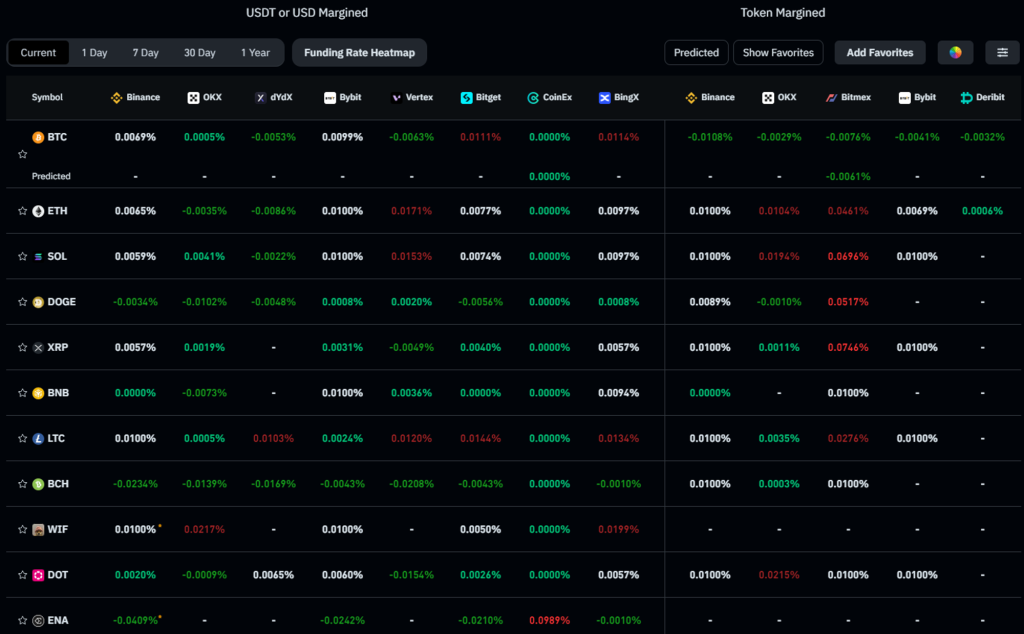Screen dimensions: 1024x634
Task: Click the Deribit exchange logo
Action: [x=966, y=98]
